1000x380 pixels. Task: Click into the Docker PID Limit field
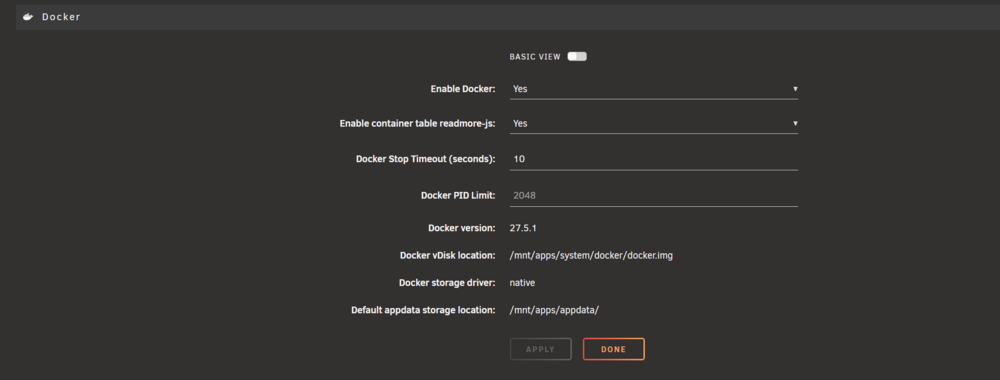pyautogui.click(x=654, y=196)
